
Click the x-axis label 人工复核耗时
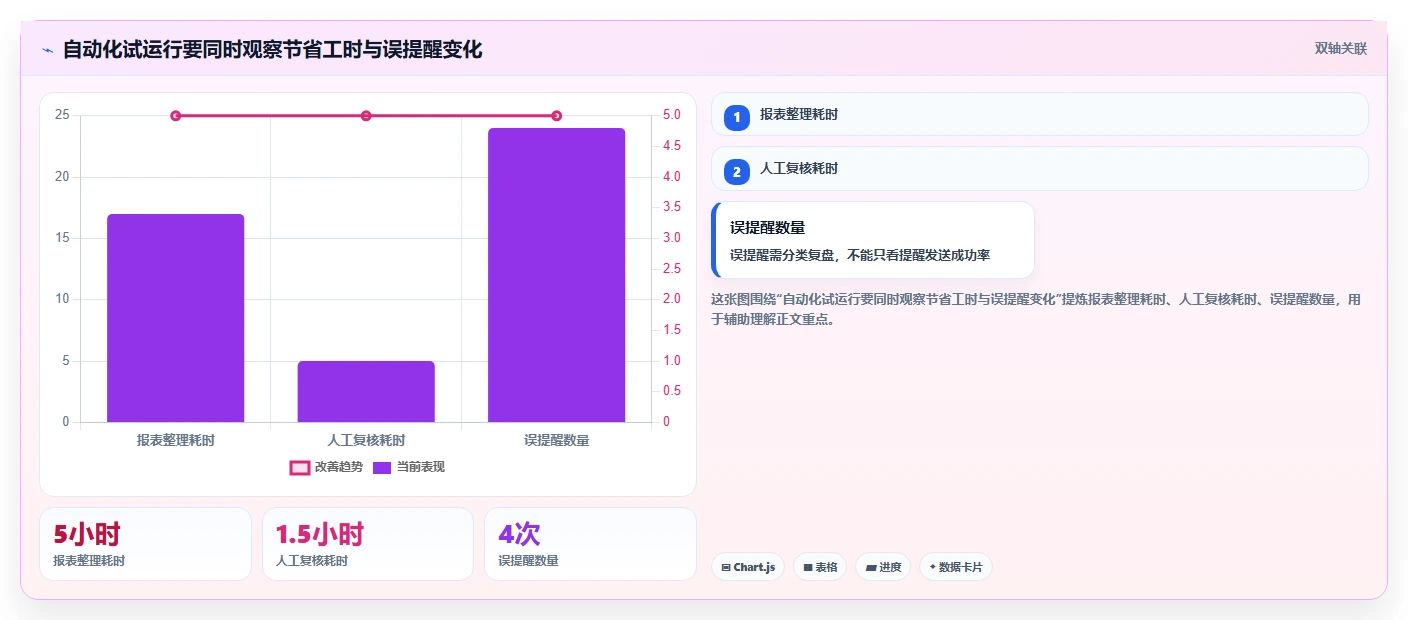coord(366,440)
